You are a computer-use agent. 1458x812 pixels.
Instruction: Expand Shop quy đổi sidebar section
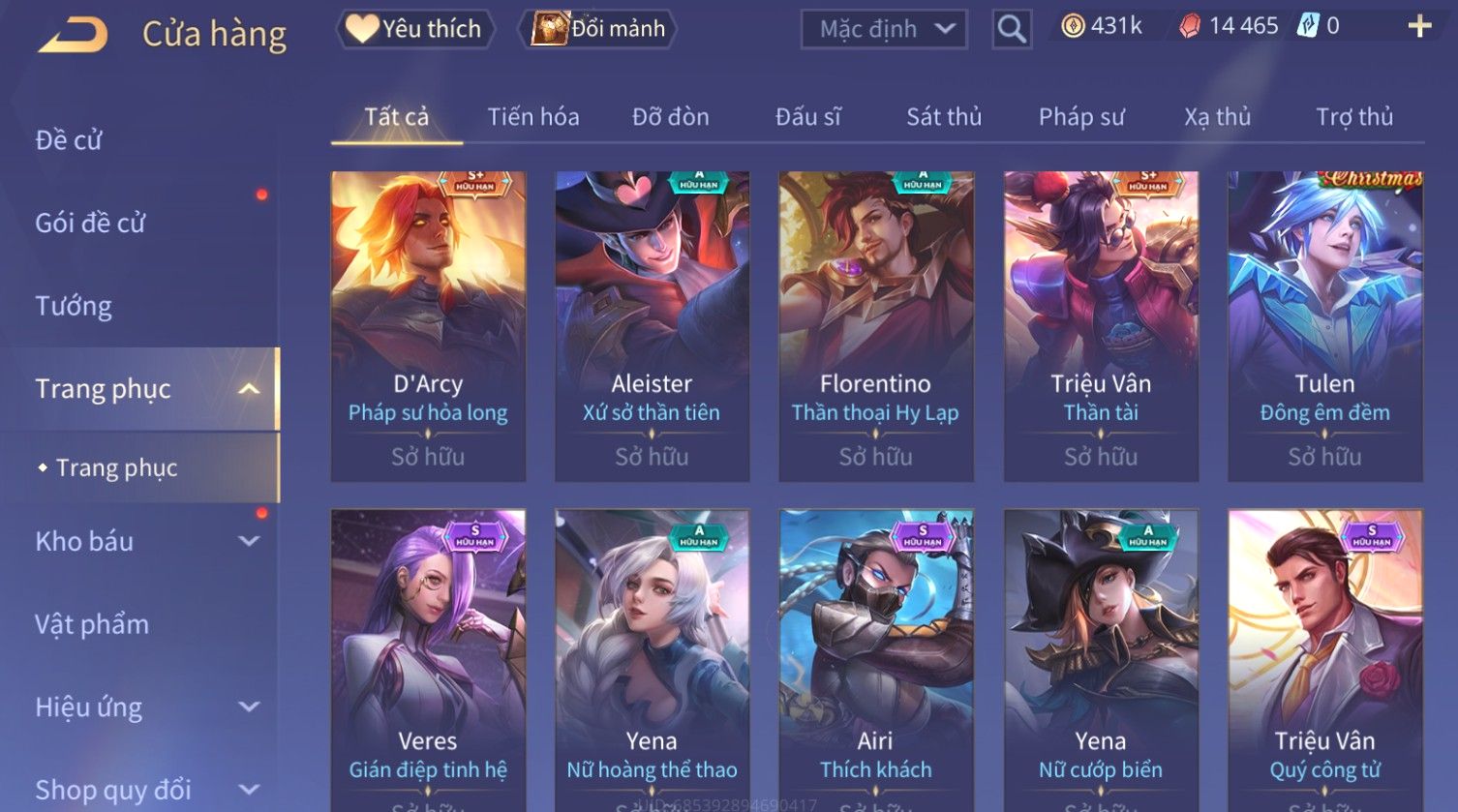pyautogui.click(x=249, y=790)
